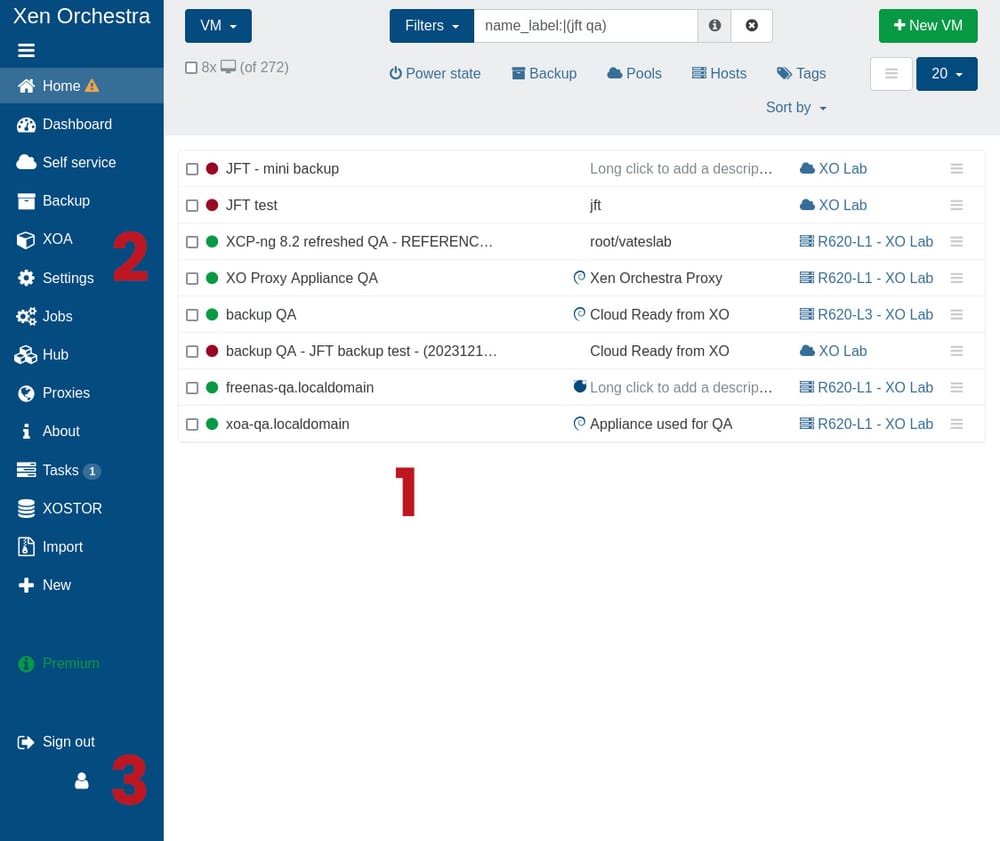The height and width of the screenshot is (841, 1000).
Task: Expand the Filters dropdown
Action: click(431, 26)
